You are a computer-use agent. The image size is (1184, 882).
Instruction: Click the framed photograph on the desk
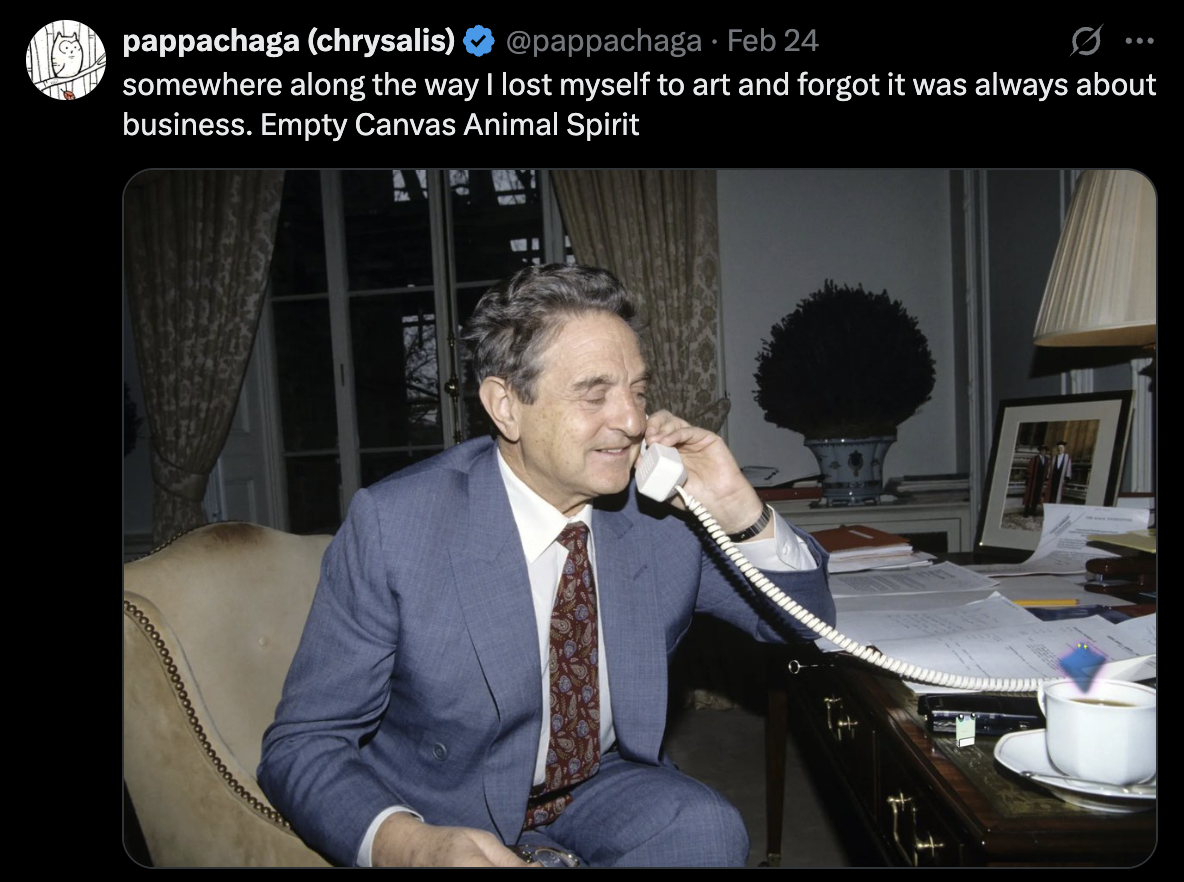click(x=1054, y=470)
